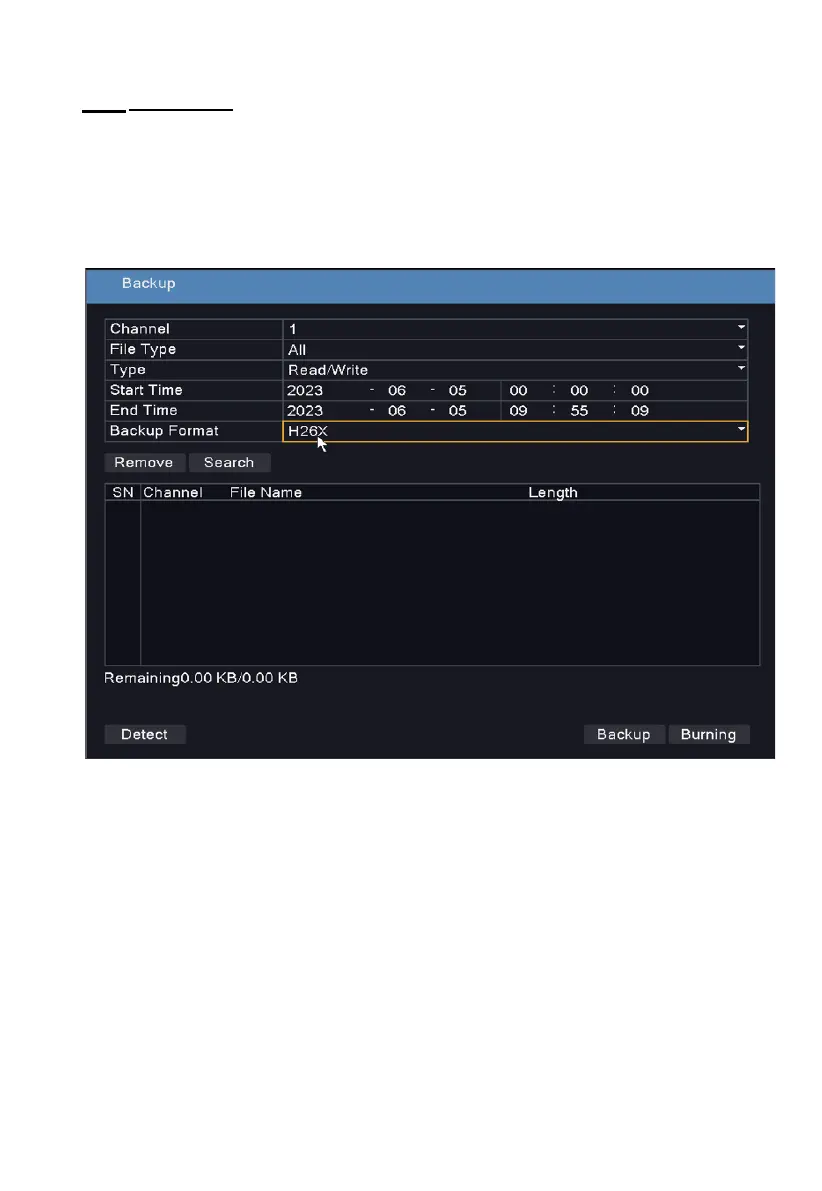The width and height of the screenshot is (822, 1191).
Task: Click the Backup Format label
Action: (164, 431)
